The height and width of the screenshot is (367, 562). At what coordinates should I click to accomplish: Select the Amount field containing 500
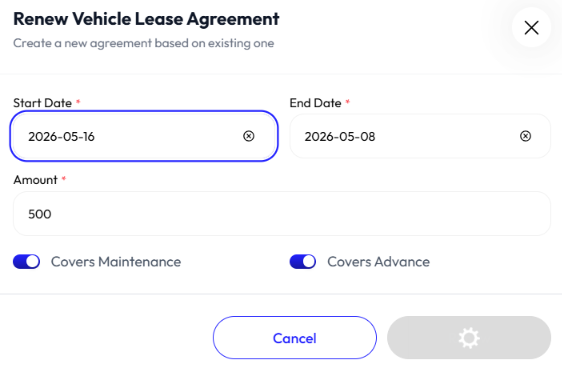click(282, 214)
